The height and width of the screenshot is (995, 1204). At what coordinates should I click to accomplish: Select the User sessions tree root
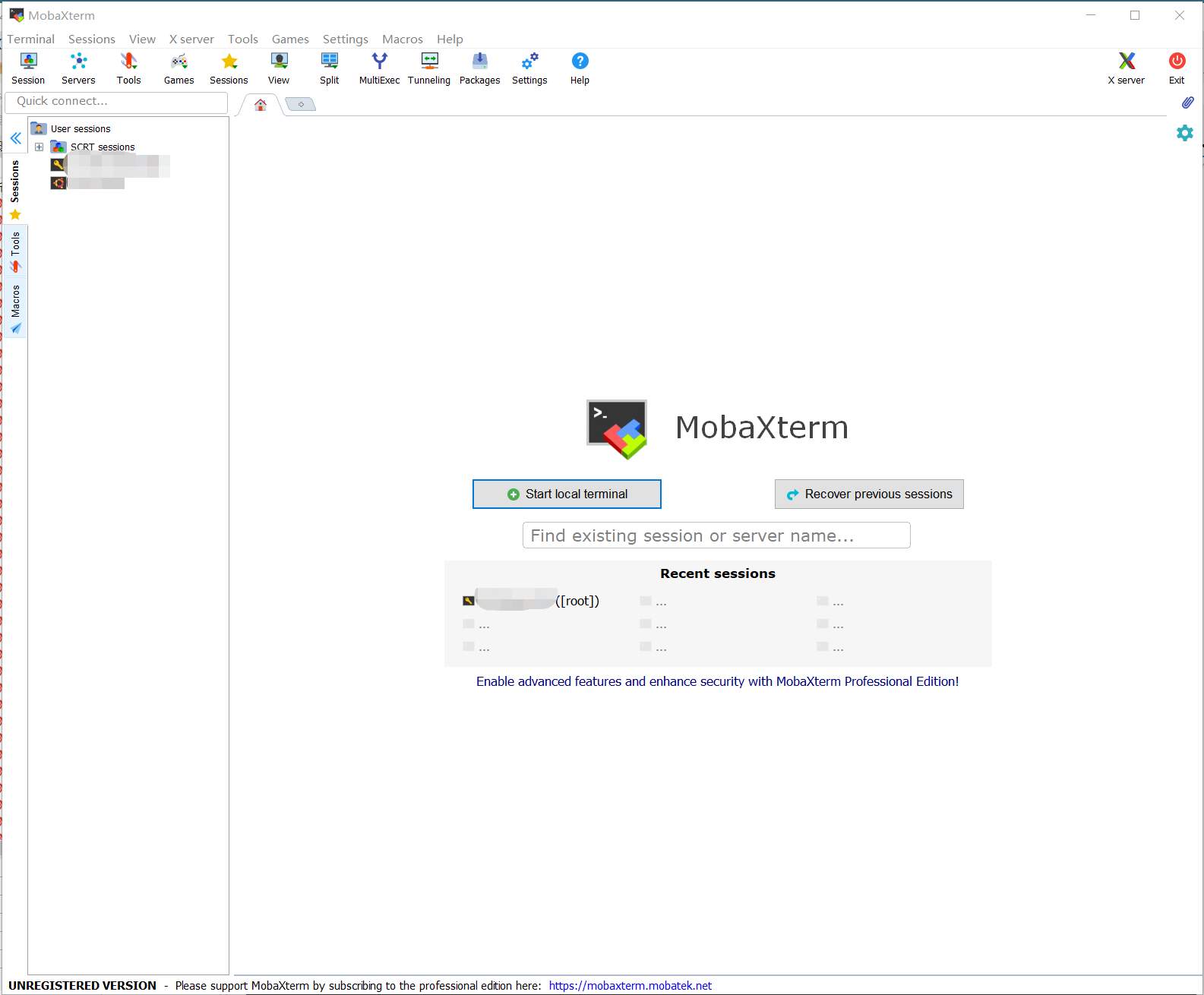(x=71, y=128)
